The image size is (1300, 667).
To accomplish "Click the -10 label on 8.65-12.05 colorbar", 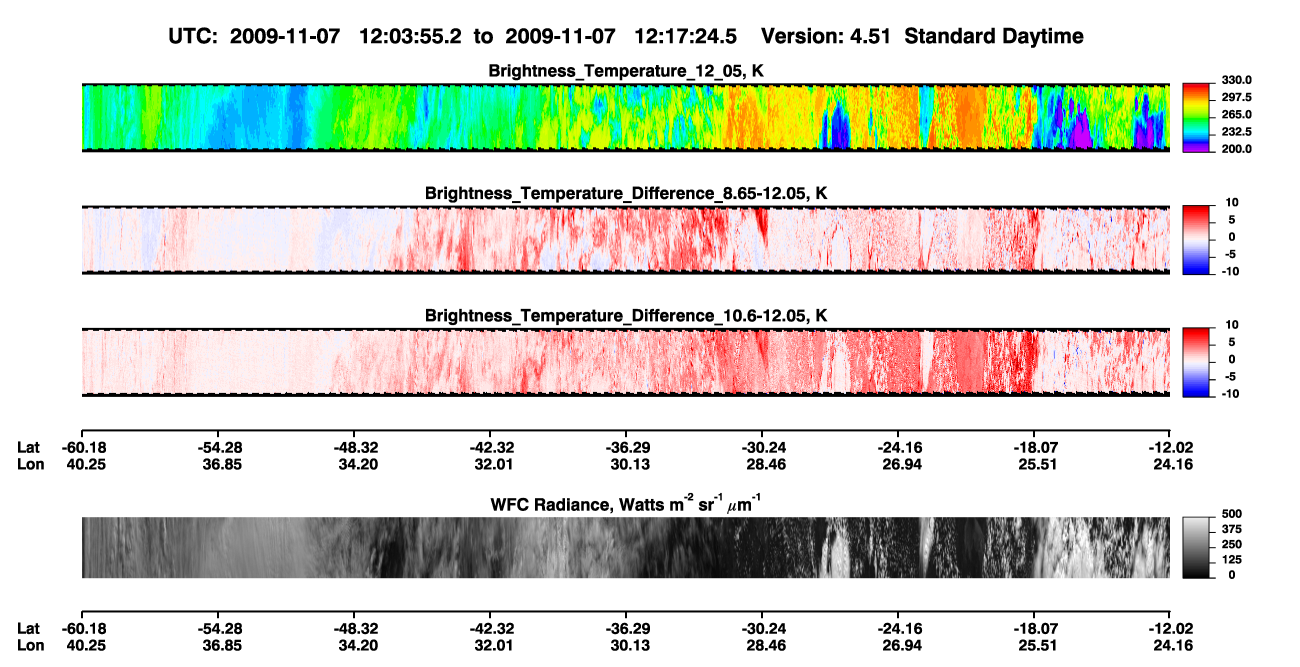I will 1229,272.
